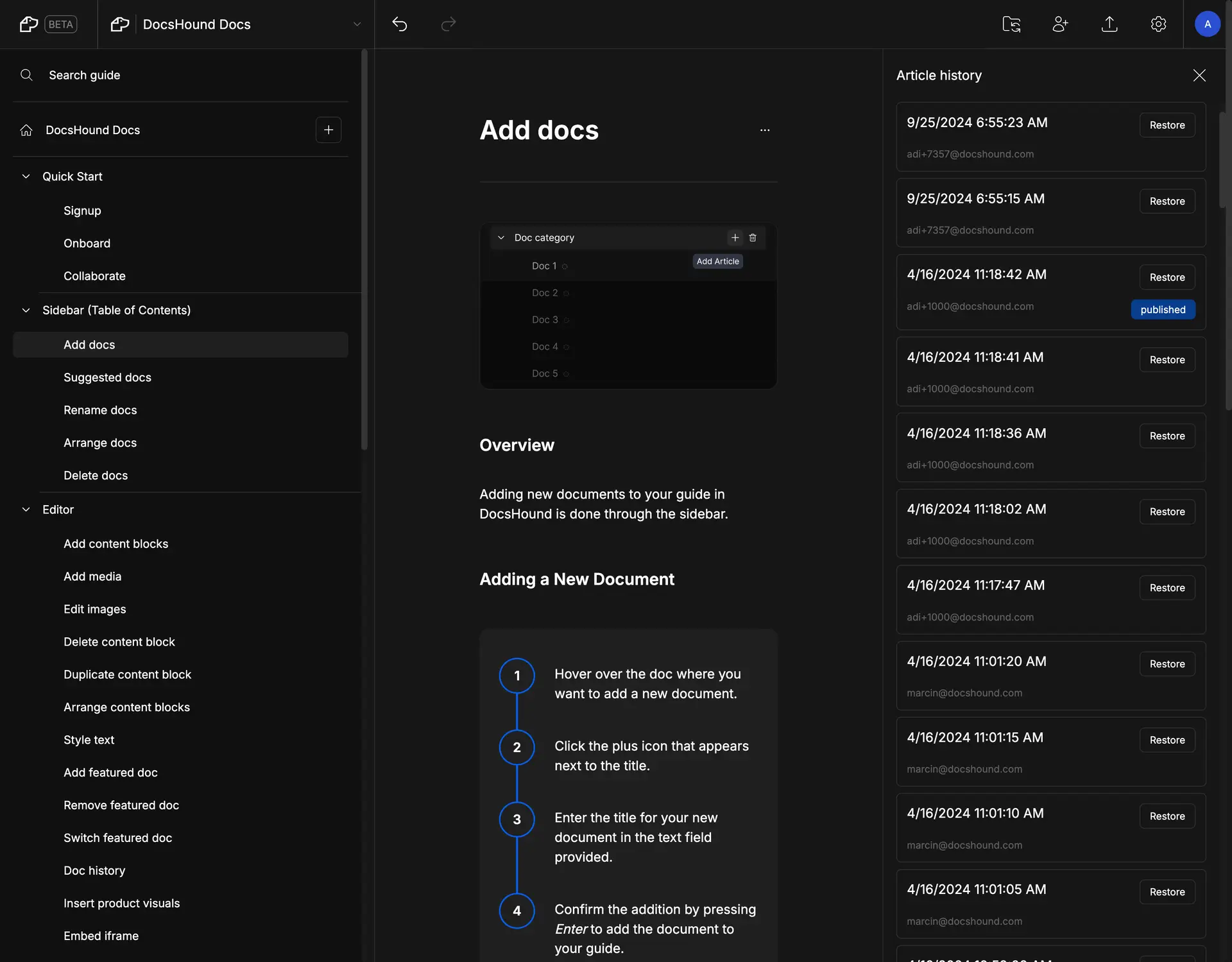Restore version from 9/25/2024 6:55:23 AM

click(x=1167, y=125)
